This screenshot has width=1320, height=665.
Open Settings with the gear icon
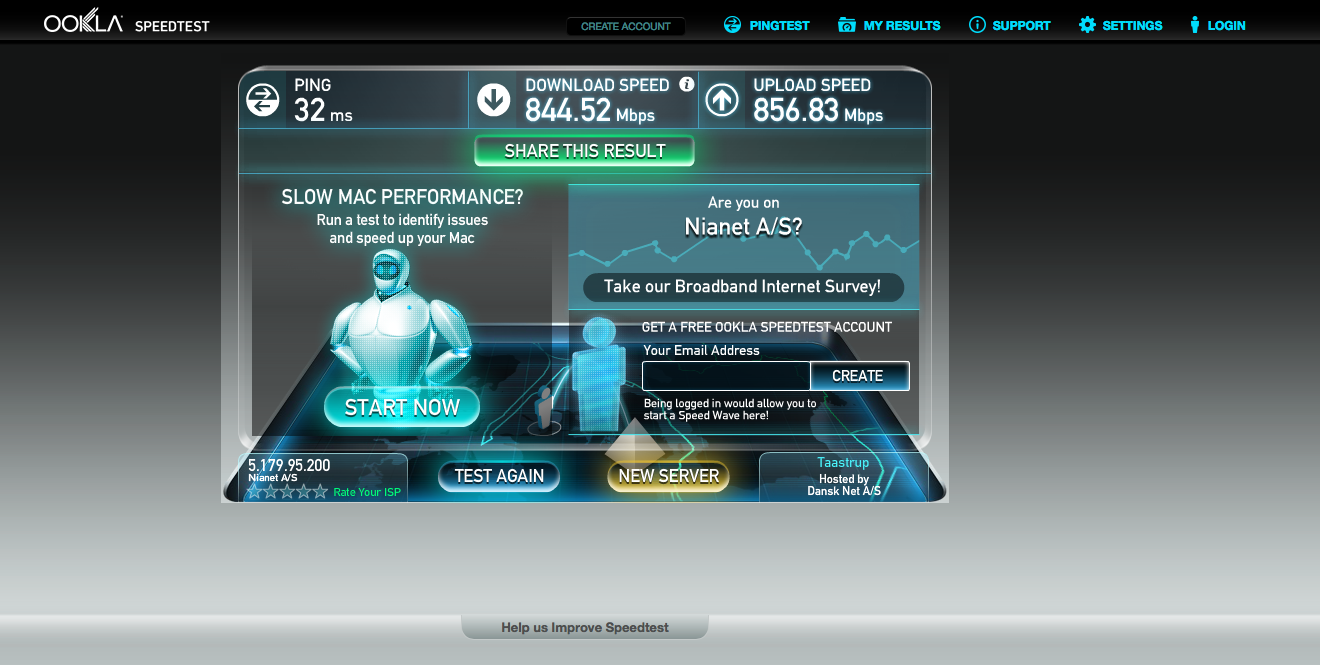[1120, 25]
